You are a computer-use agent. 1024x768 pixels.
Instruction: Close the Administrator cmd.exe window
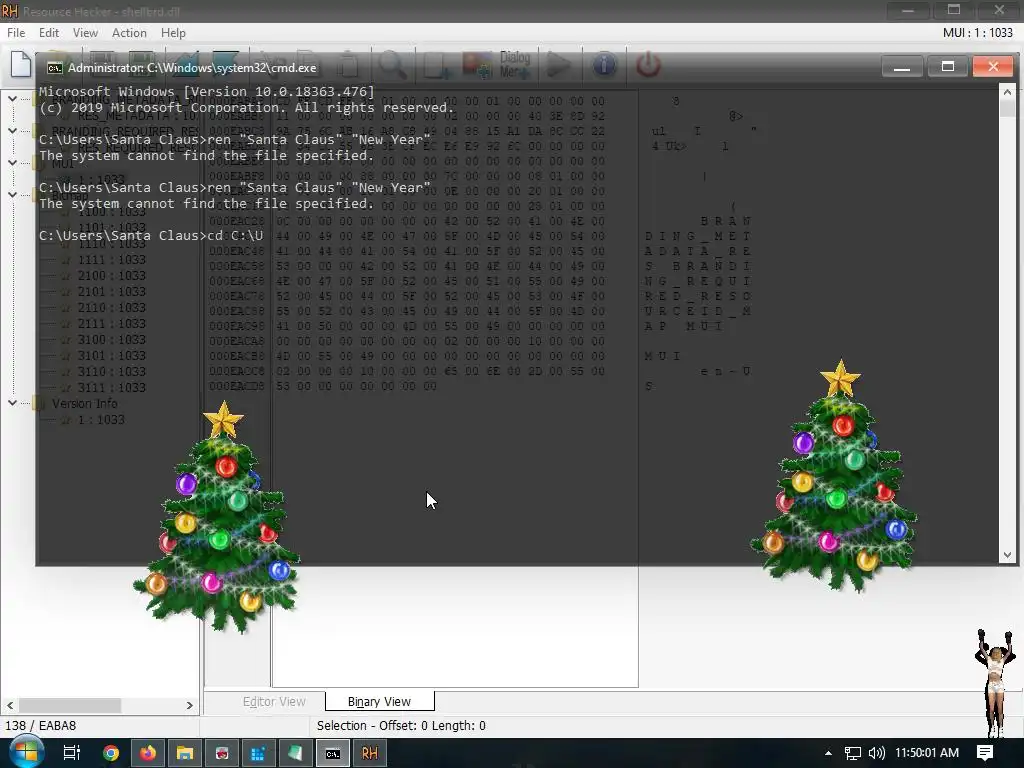(x=993, y=67)
